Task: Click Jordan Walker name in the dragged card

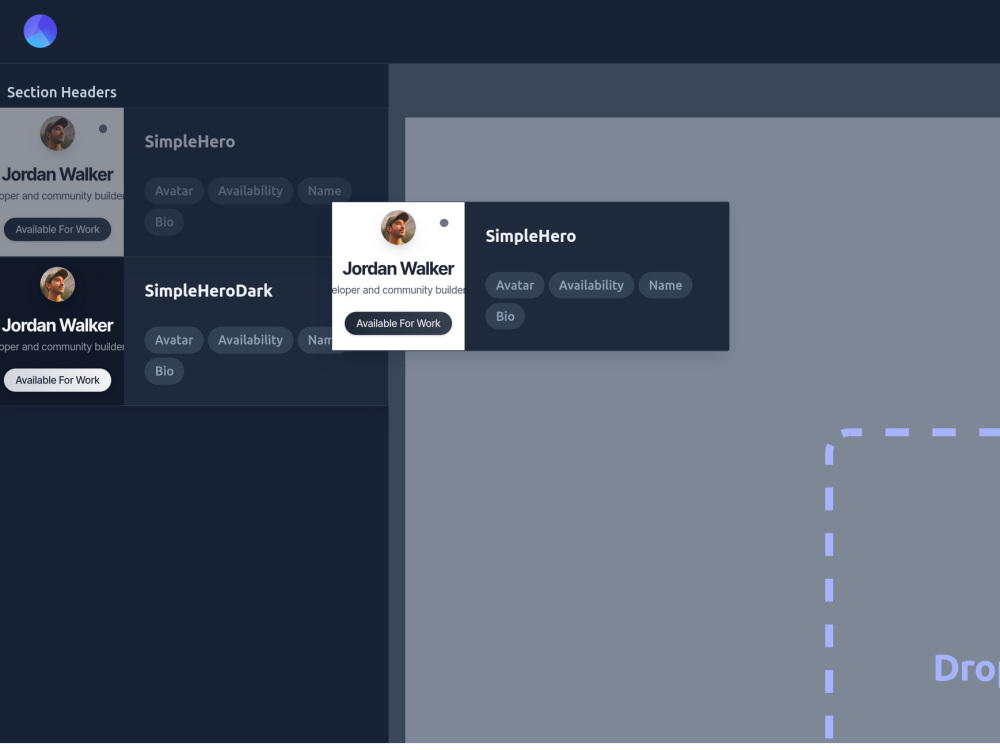Action: (x=398, y=268)
